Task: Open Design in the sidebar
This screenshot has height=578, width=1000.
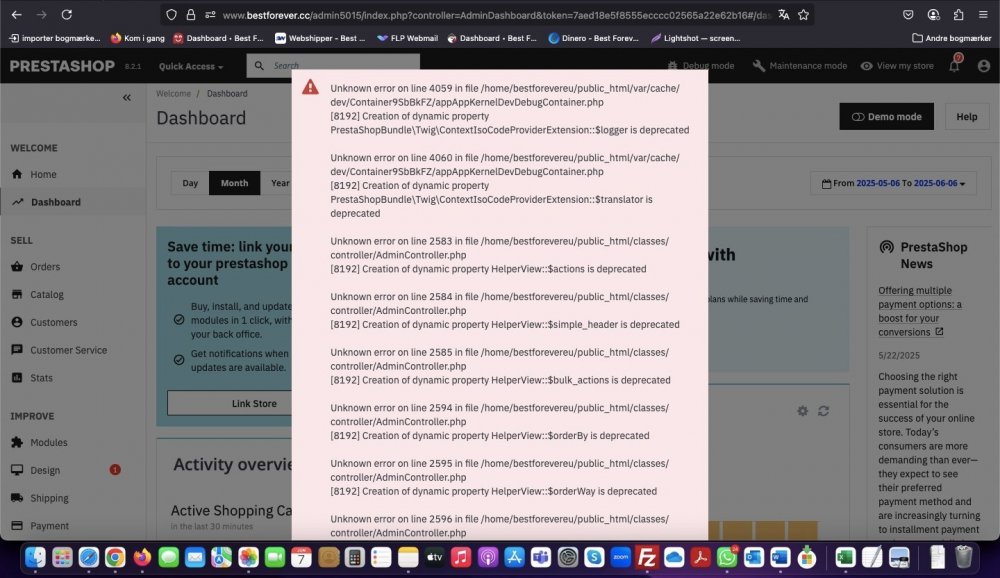Action: (45, 470)
